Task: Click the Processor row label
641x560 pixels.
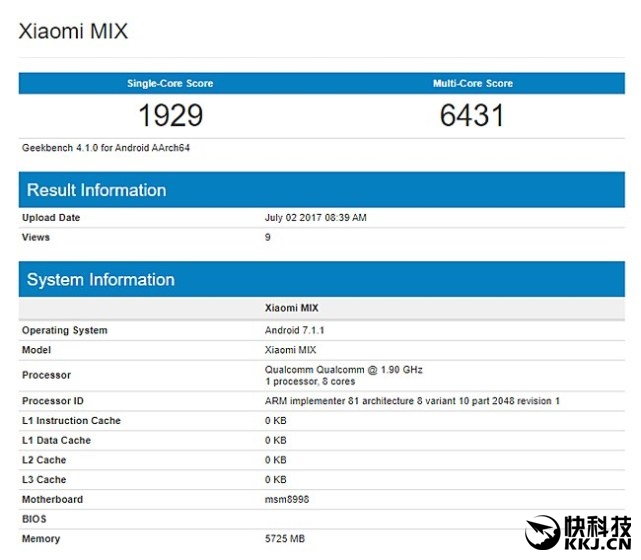Action: click(x=46, y=375)
